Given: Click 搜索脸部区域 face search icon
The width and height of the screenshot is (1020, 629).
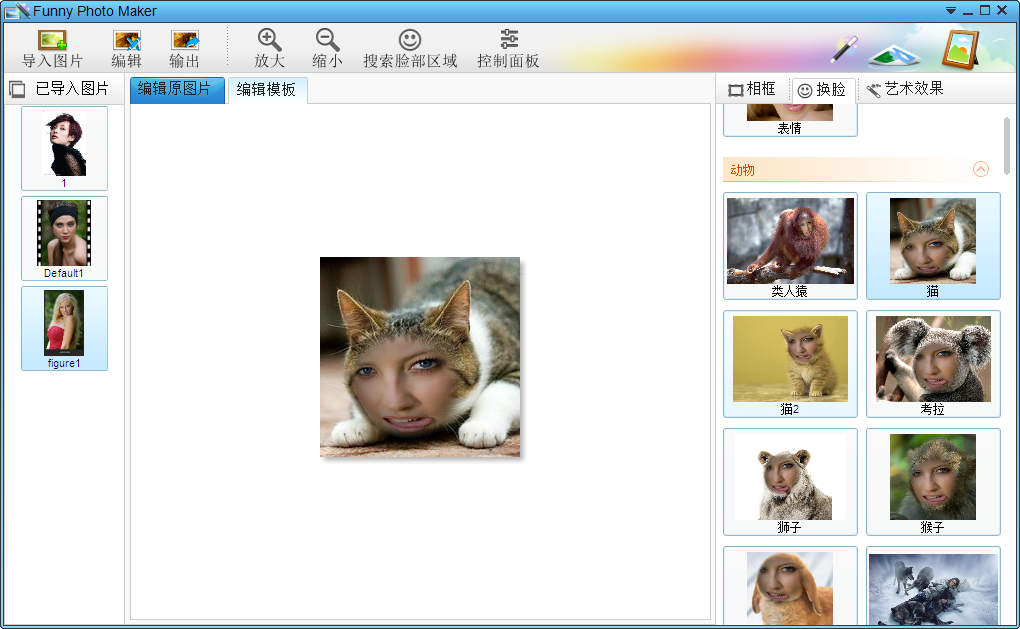Looking at the screenshot, I should click(x=410, y=41).
